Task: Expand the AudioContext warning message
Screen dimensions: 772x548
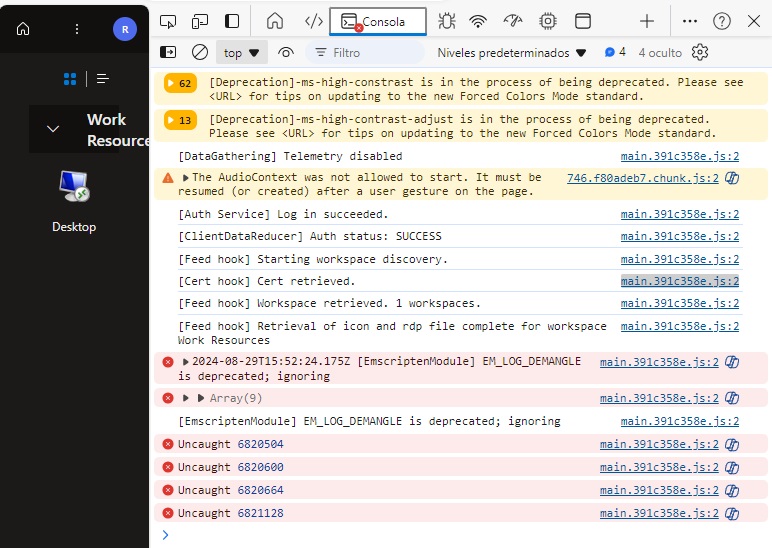Action: click(x=186, y=178)
